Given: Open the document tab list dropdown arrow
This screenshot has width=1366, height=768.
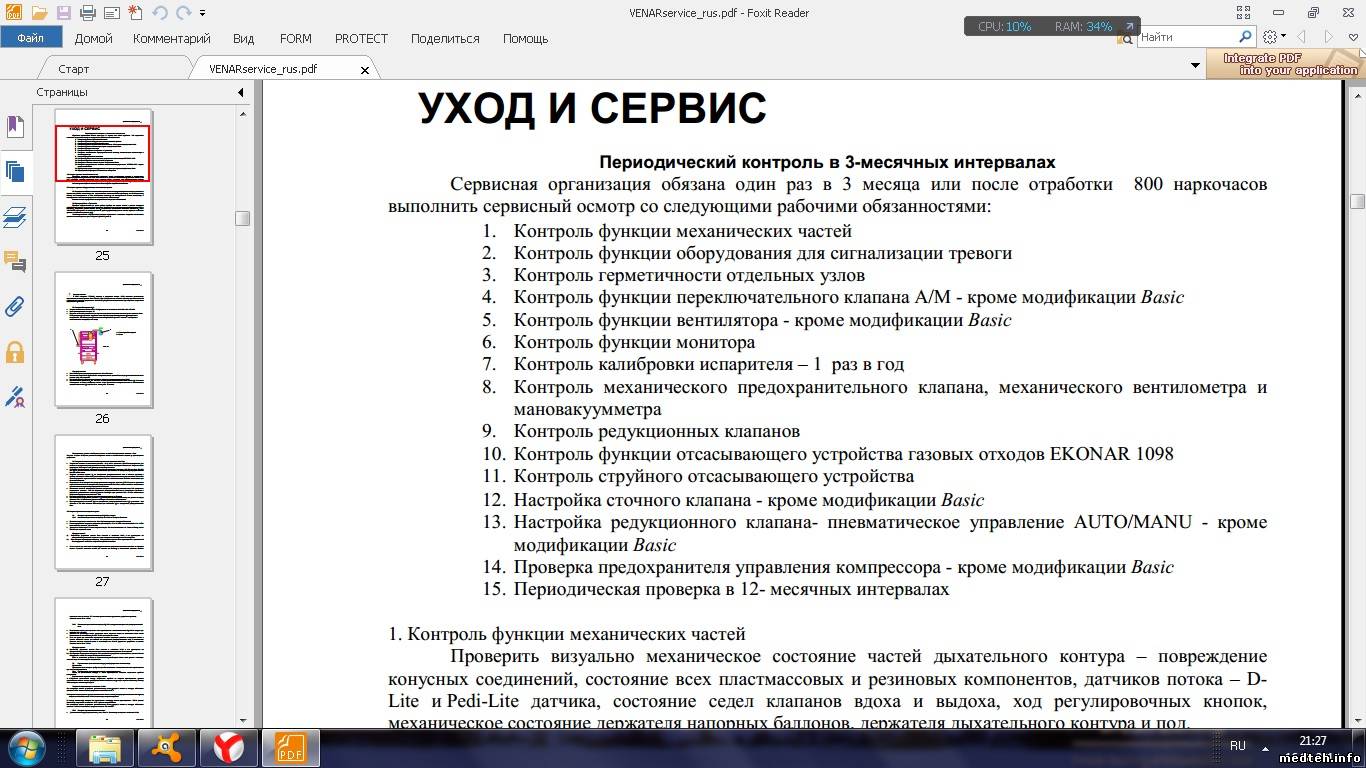Looking at the screenshot, I should pyautogui.click(x=1195, y=66).
